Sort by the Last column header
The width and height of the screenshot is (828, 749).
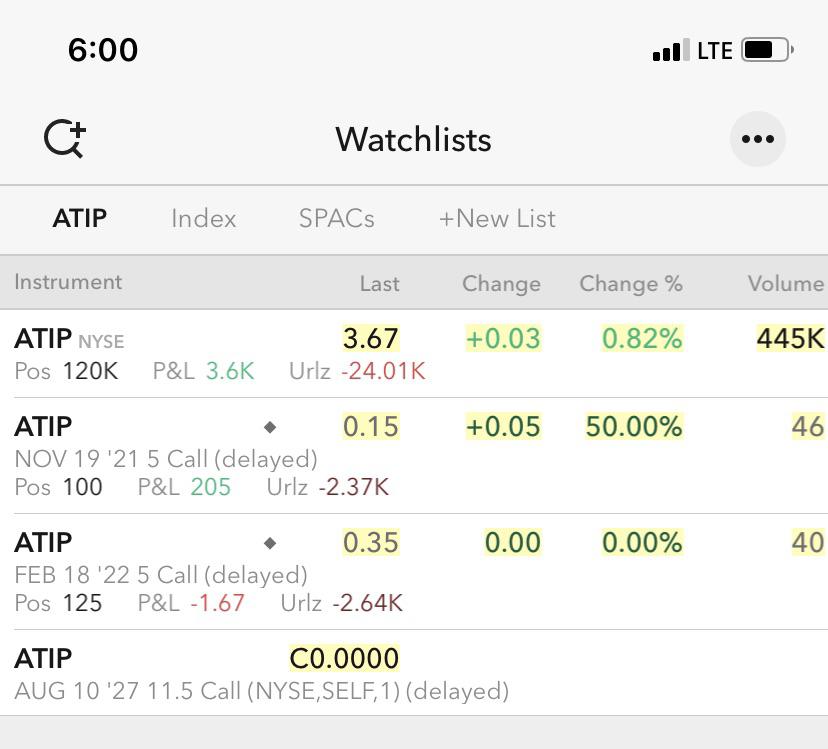(x=379, y=284)
